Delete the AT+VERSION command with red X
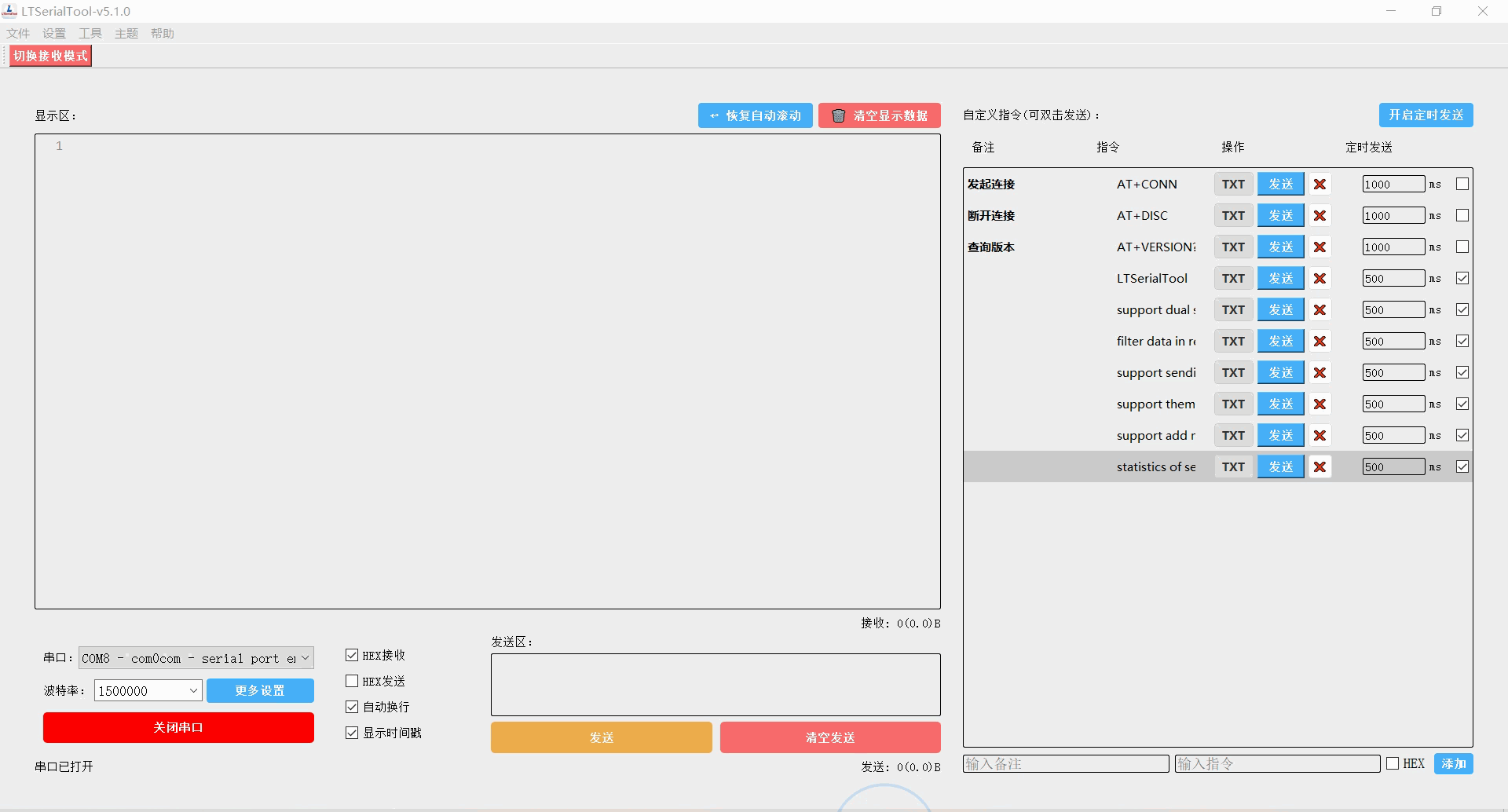The width and height of the screenshot is (1508, 812). pos(1319,247)
